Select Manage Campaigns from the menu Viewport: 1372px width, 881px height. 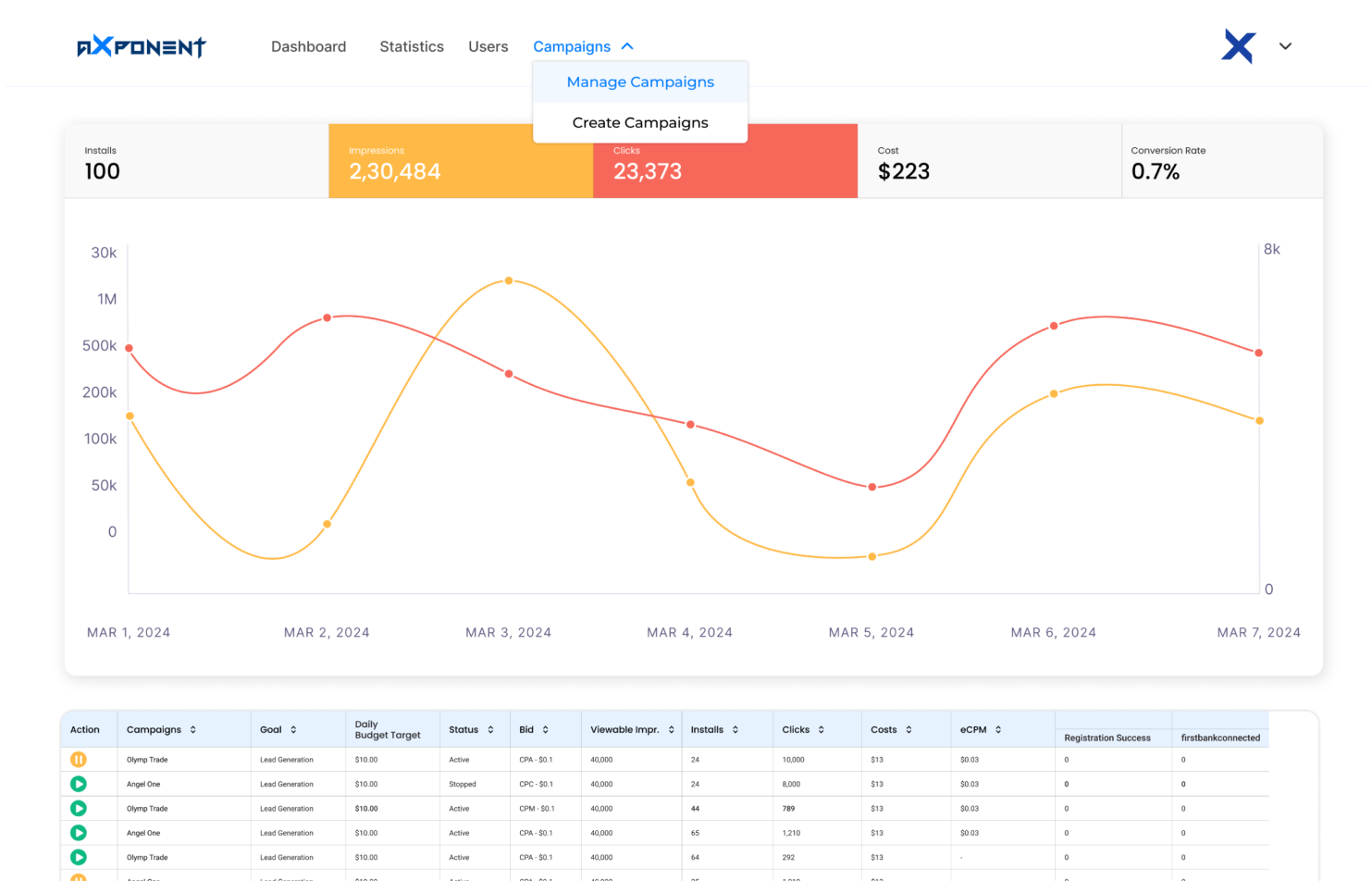click(x=640, y=82)
